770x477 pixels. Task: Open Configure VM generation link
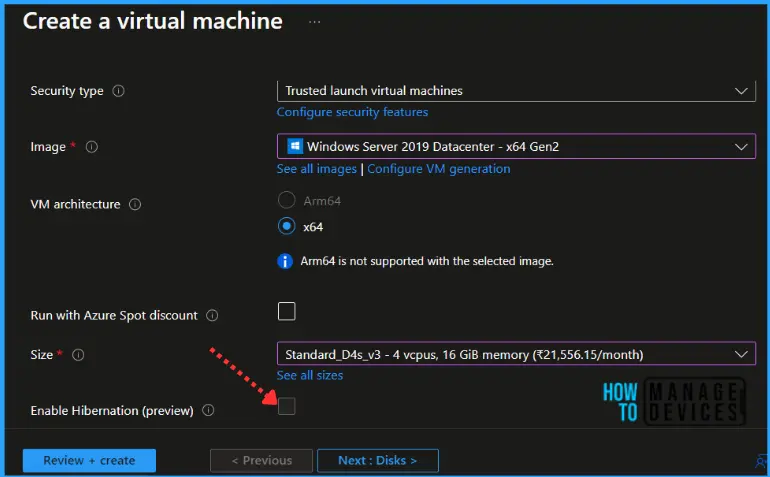pos(439,169)
